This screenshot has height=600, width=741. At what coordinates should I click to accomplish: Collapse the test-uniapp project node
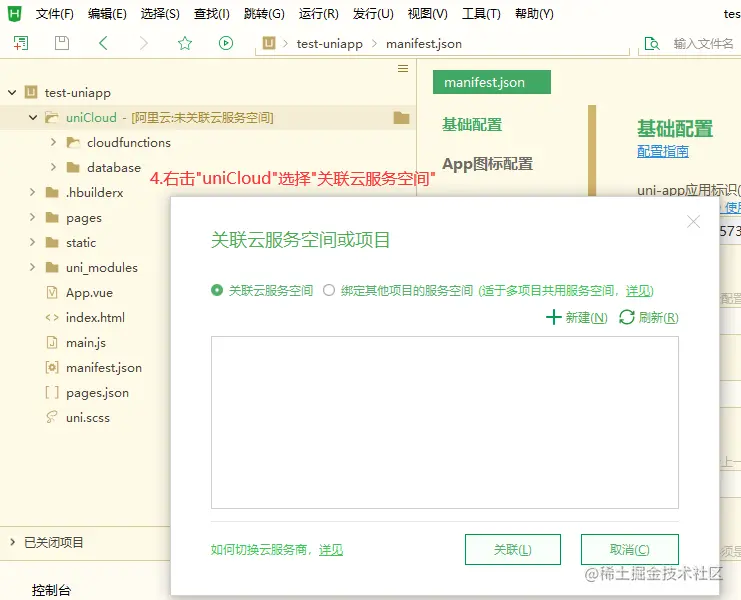click(x=12, y=93)
